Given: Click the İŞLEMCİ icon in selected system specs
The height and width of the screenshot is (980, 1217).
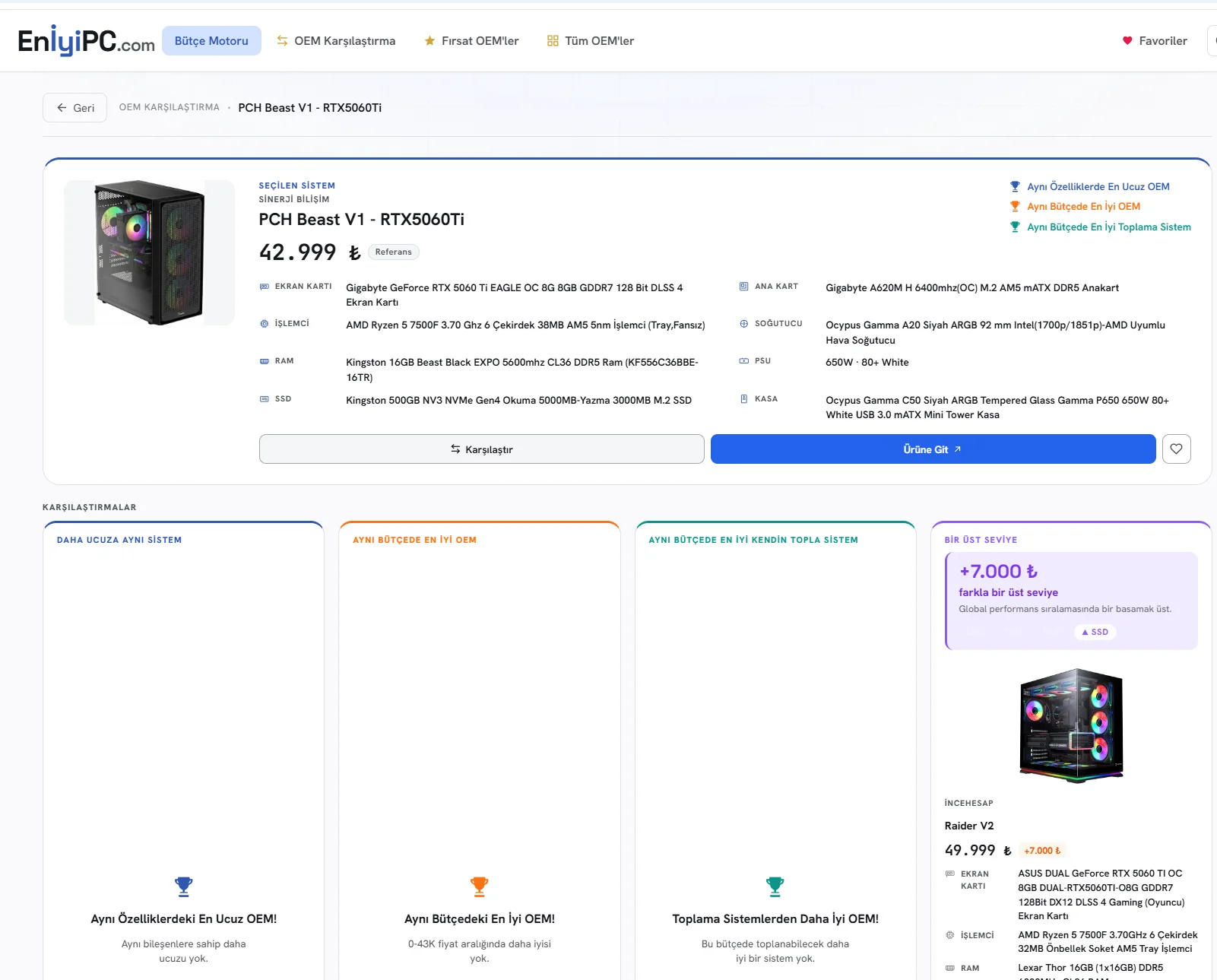Looking at the screenshot, I should [265, 324].
